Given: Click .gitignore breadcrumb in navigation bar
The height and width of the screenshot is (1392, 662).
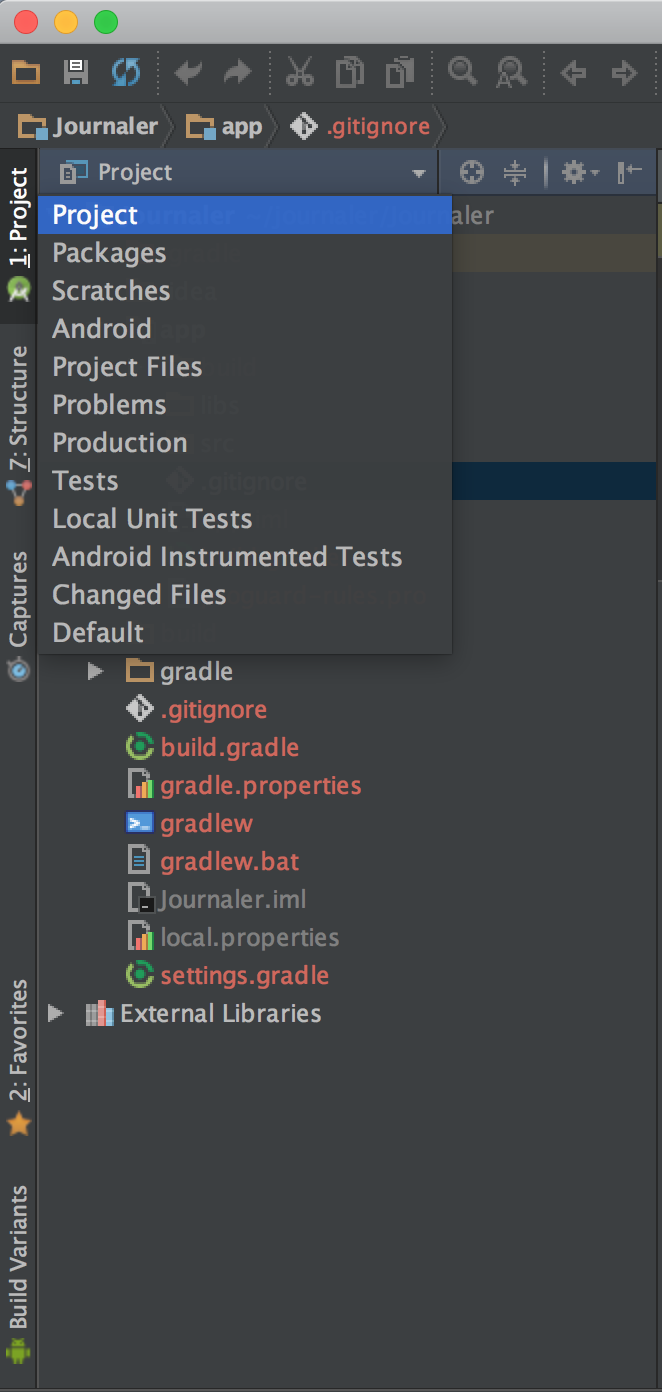Looking at the screenshot, I should [x=361, y=127].
